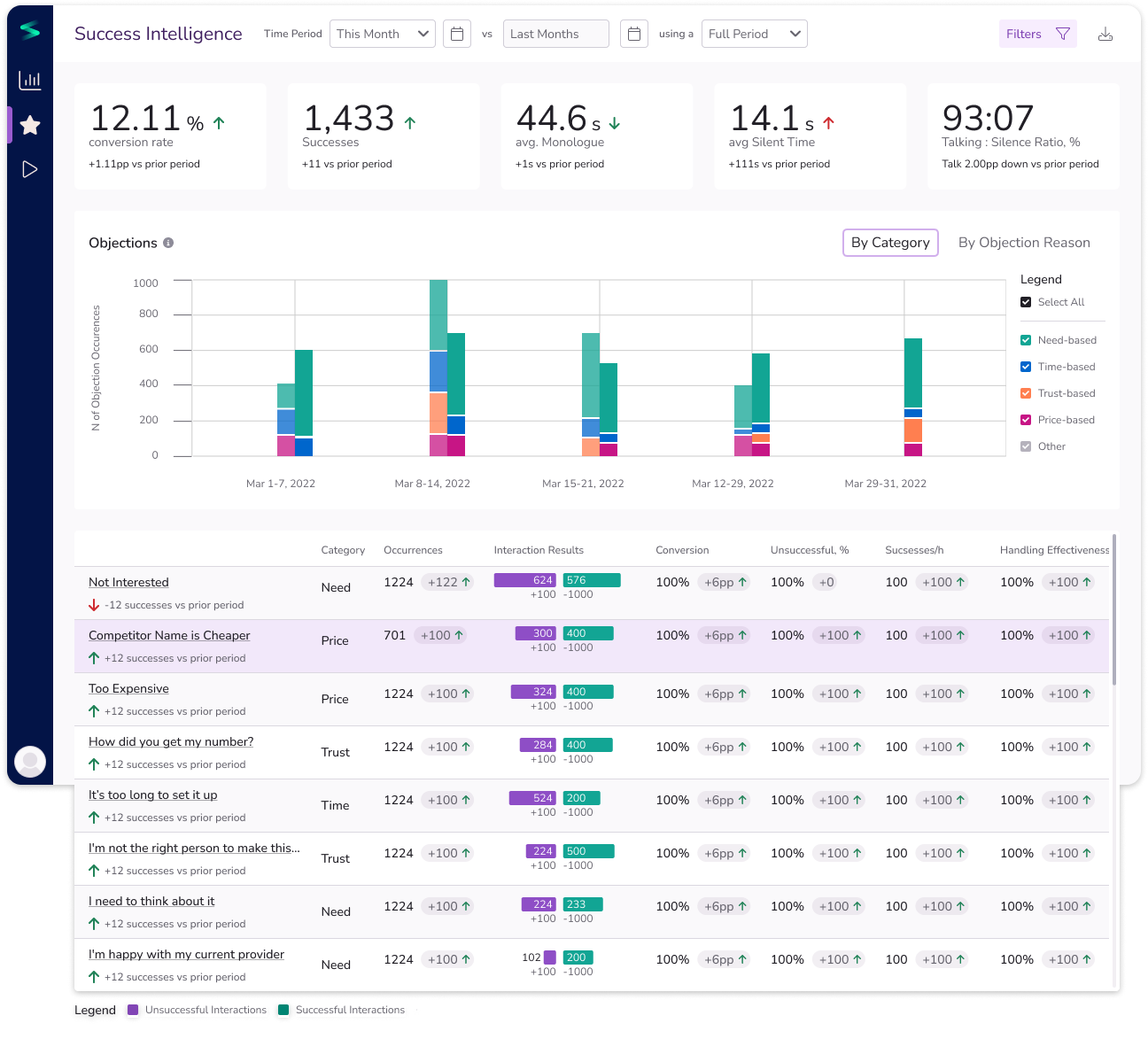Click the user avatar in the sidebar
The width and height of the screenshot is (1148, 1062).
point(30,761)
